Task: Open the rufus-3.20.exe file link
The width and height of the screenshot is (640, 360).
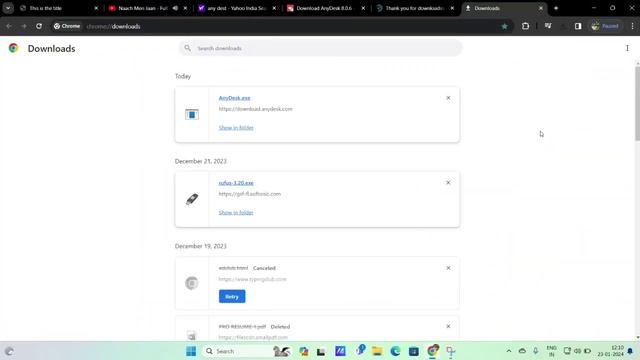Action: pos(236,183)
